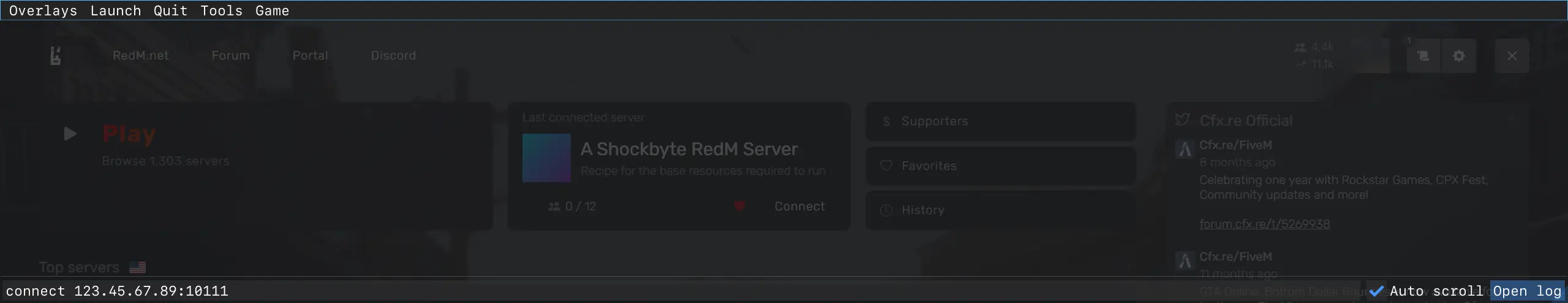Click the players online 4.4k icon
Viewport: 1568px width, 303px height.
coord(1300,47)
